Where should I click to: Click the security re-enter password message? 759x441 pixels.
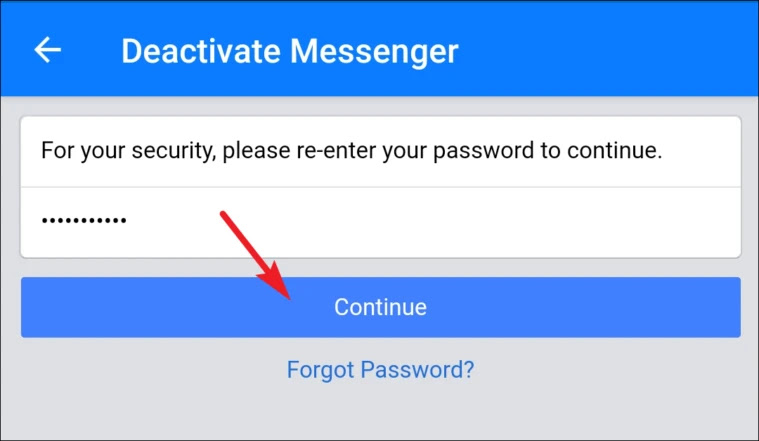[351, 151]
